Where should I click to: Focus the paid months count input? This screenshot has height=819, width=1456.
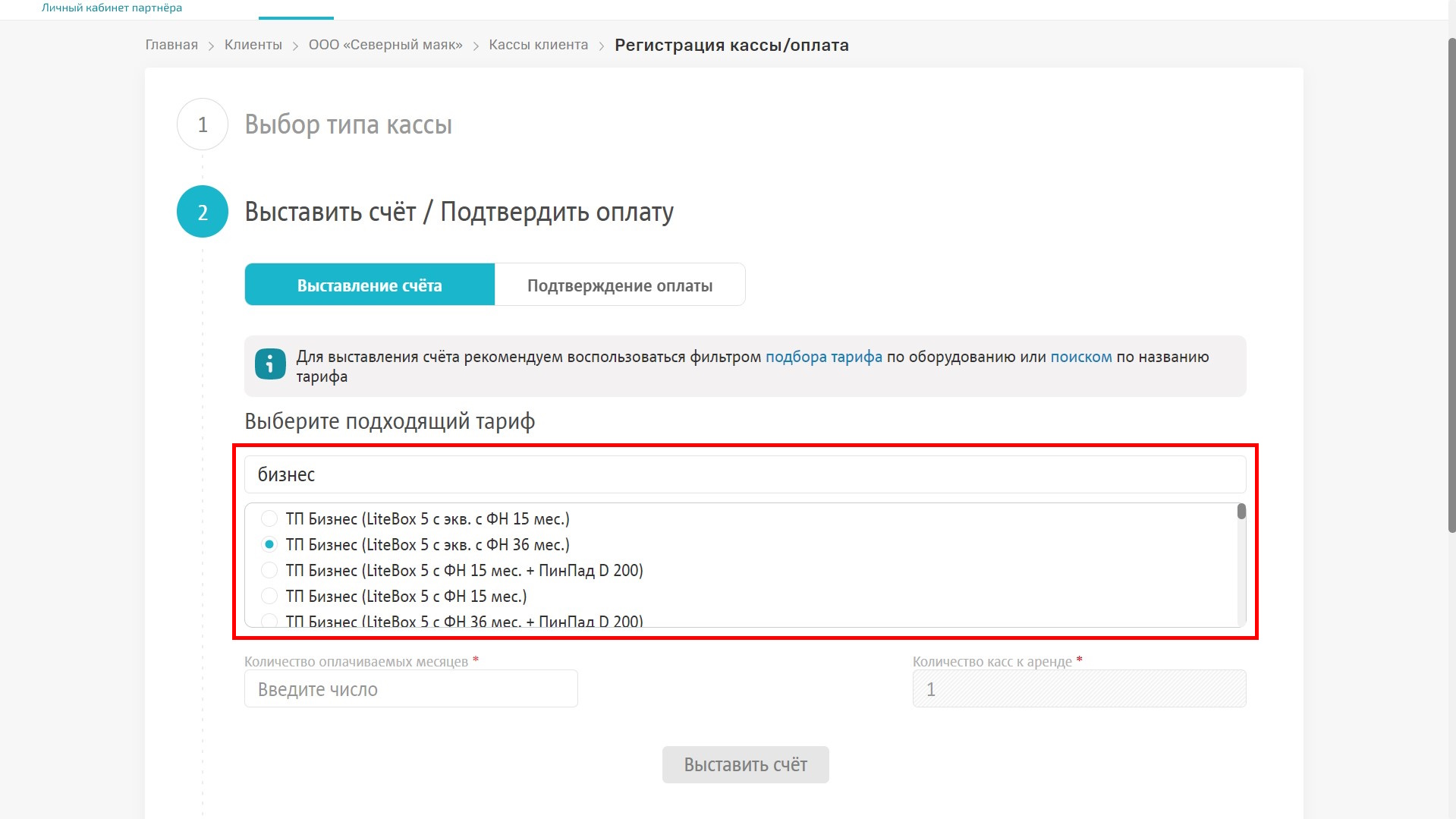410,689
